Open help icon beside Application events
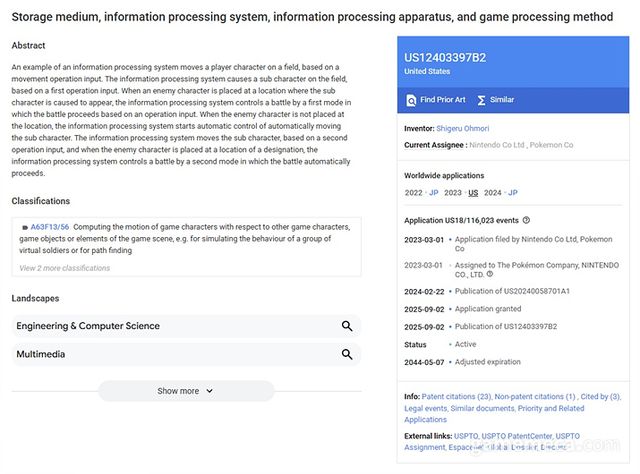The height and width of the screenshot is (474, 640). 526,220
